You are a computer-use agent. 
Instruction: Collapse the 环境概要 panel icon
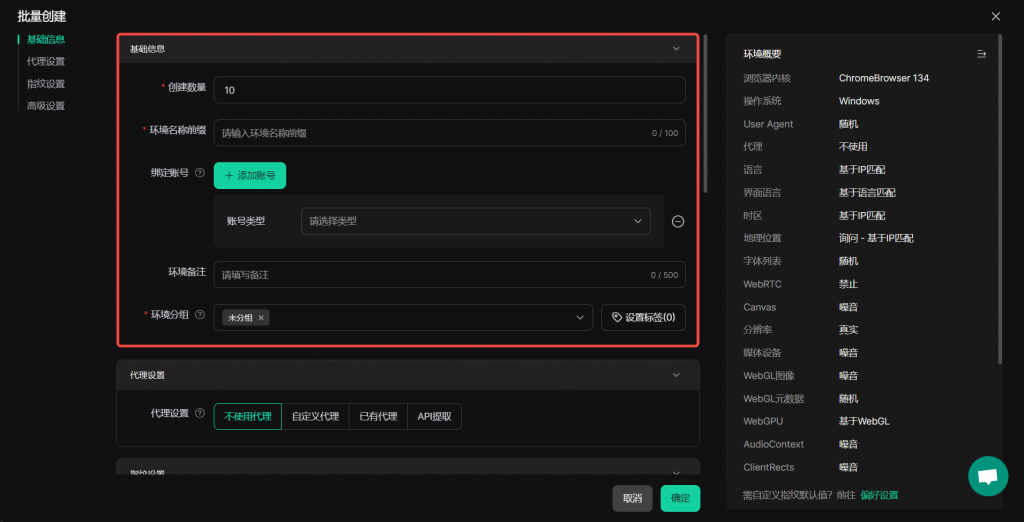click(981, 54)
